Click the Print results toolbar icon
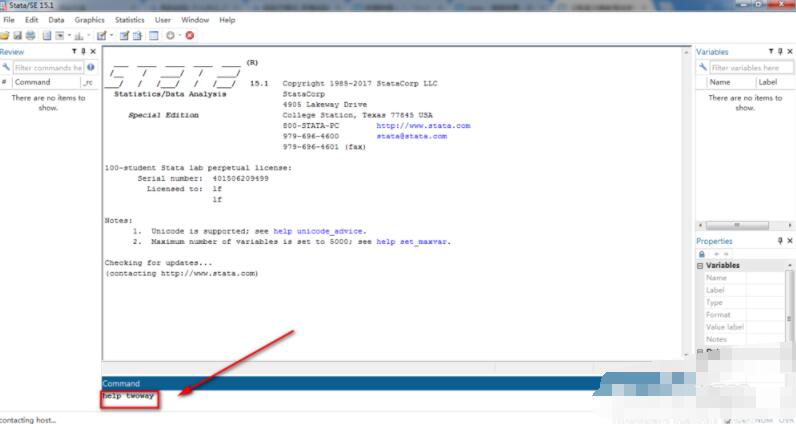 pos(30,36)
